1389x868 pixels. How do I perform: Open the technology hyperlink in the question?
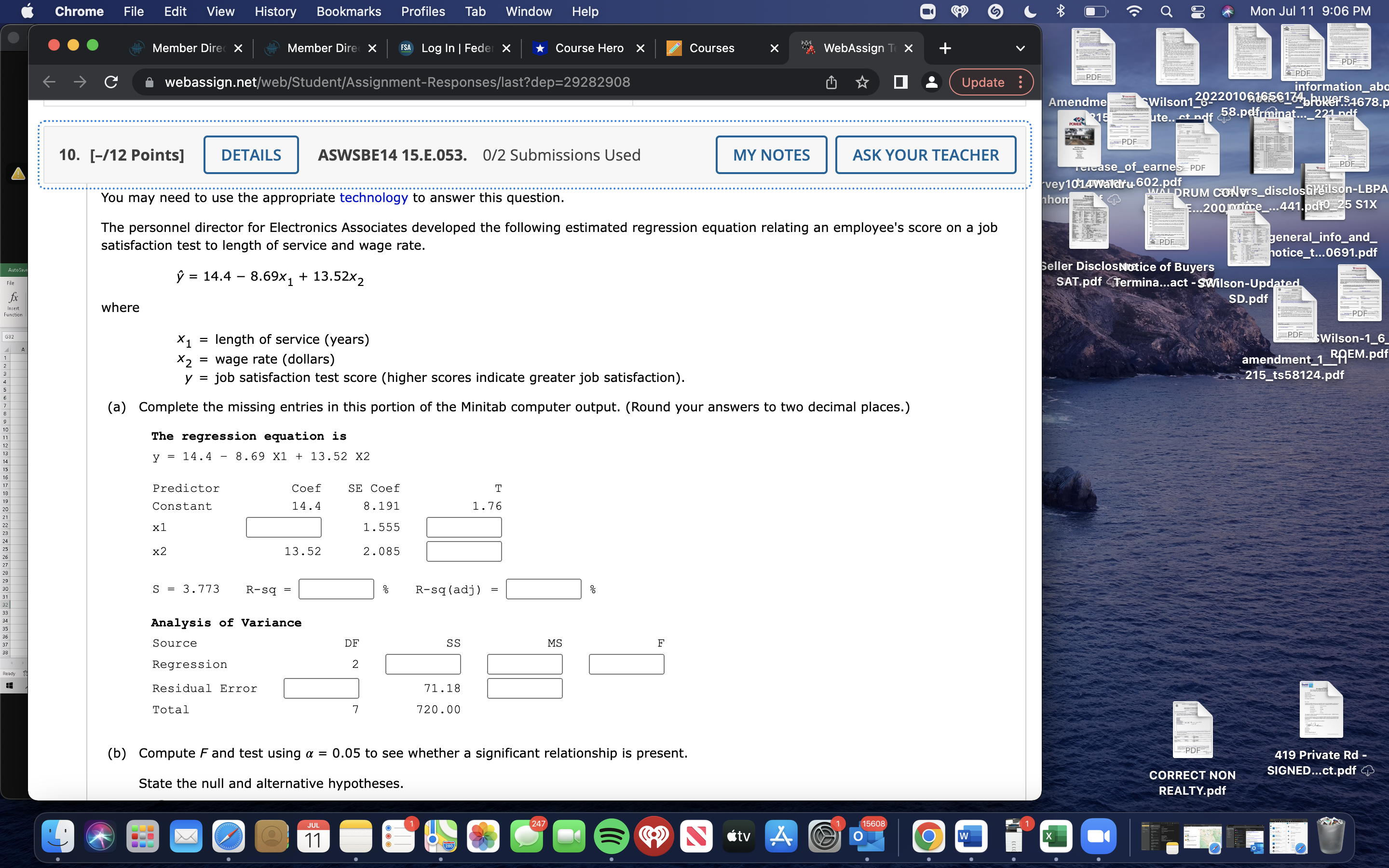pos(374,198)
